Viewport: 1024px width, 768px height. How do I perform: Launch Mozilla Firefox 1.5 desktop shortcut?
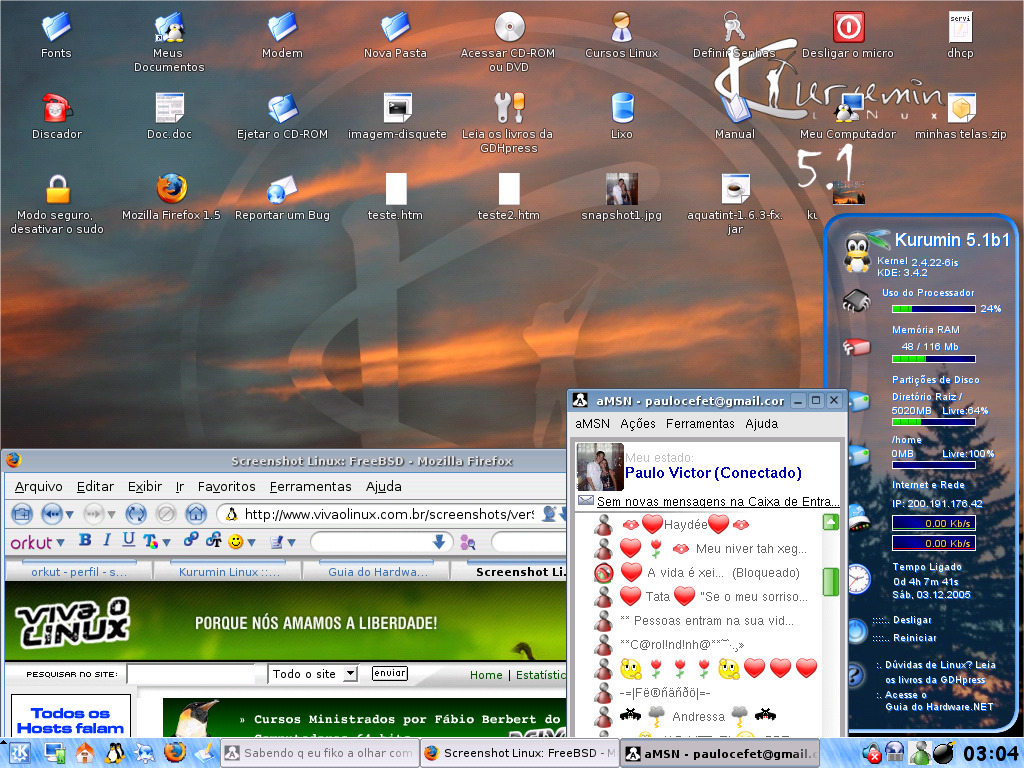(x=171, y=189)
